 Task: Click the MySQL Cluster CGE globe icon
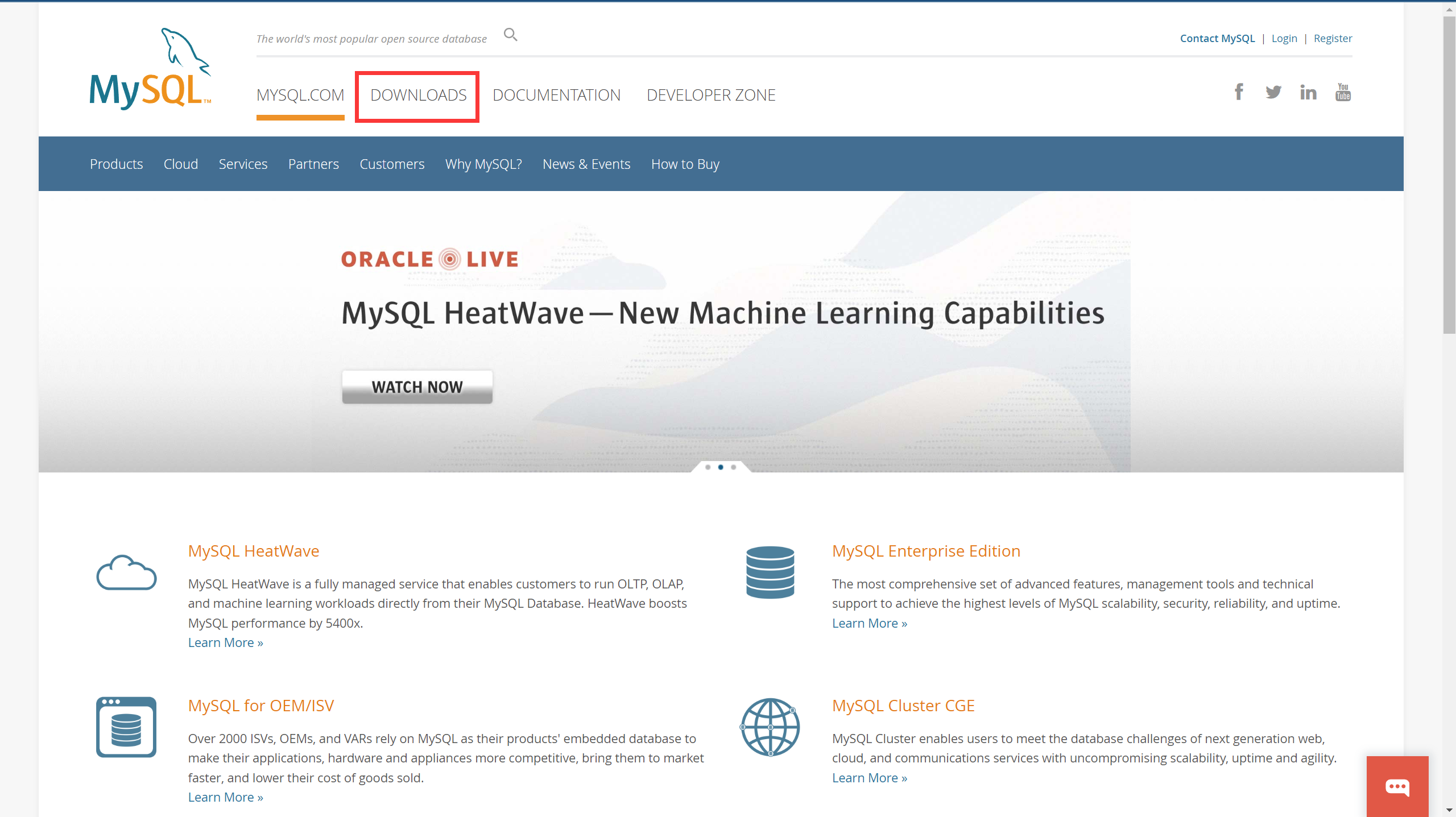(x=770, y=727)
